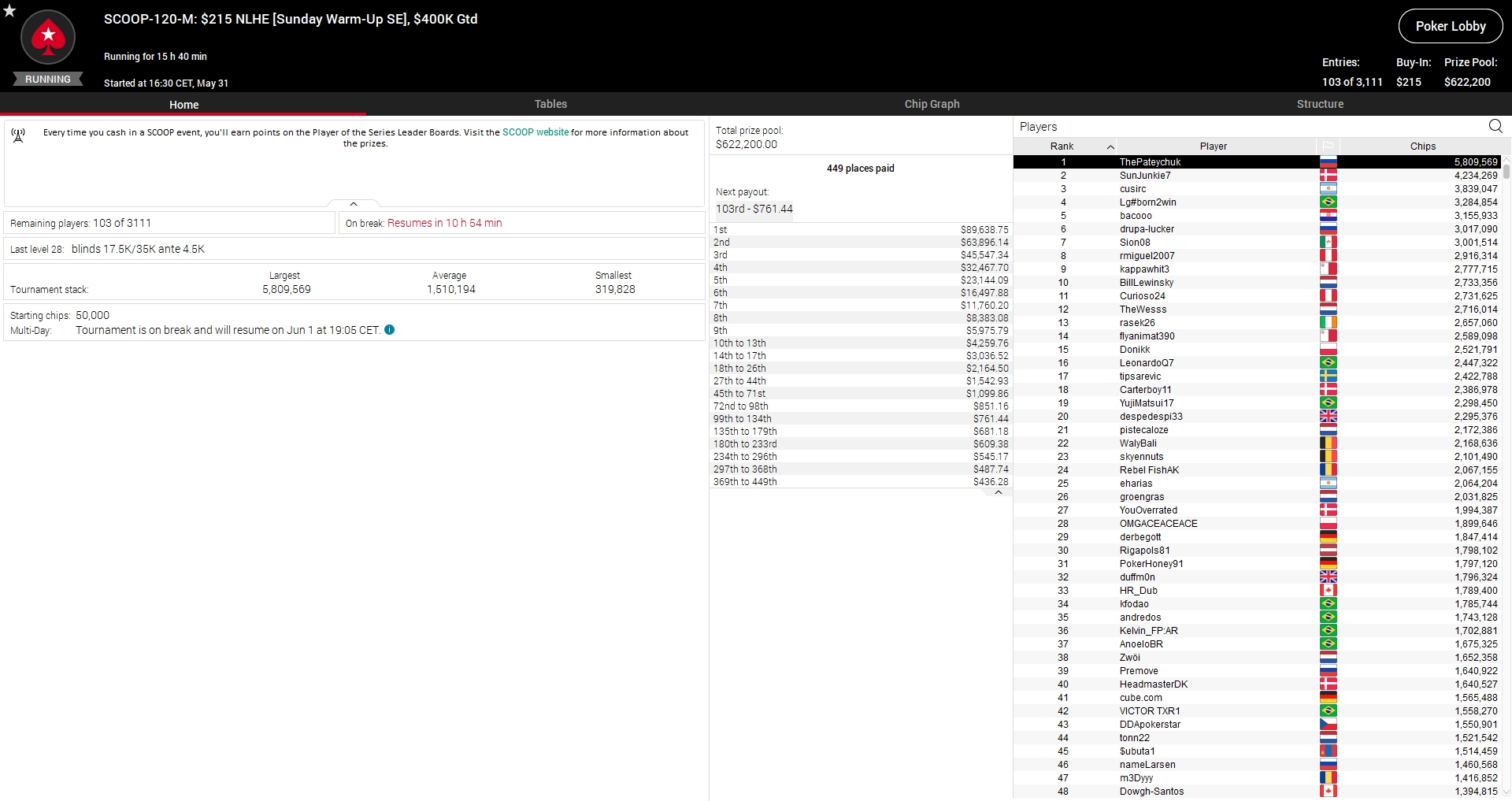Click flag icon beside DDApokerstar
The height and width of the screenshot is (801, 1512).
point(1328,725)
